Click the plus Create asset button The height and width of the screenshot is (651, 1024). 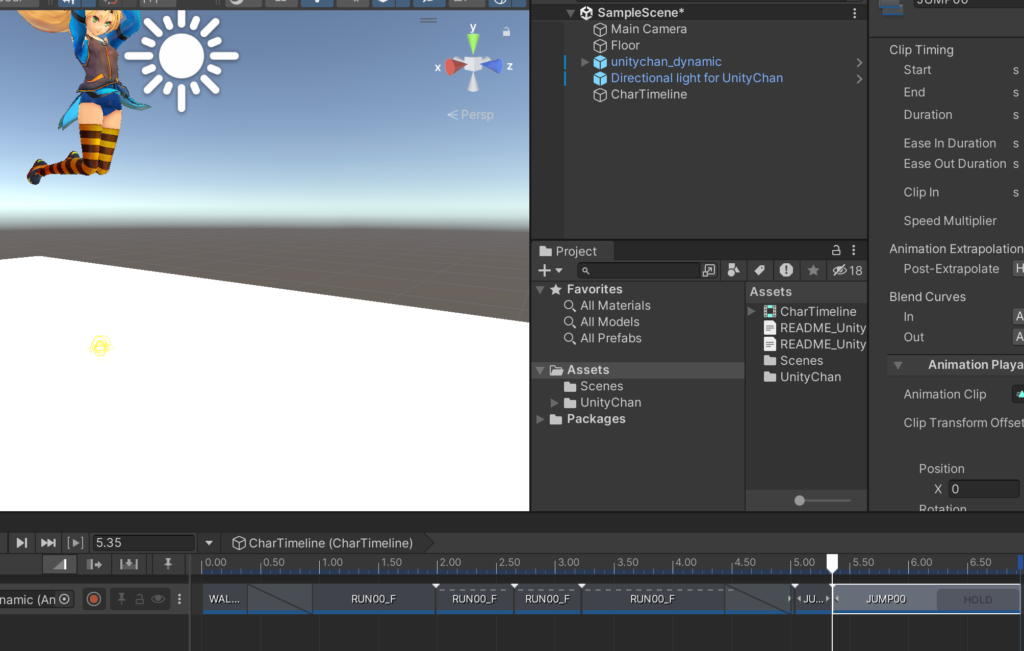tap(543, 270)
